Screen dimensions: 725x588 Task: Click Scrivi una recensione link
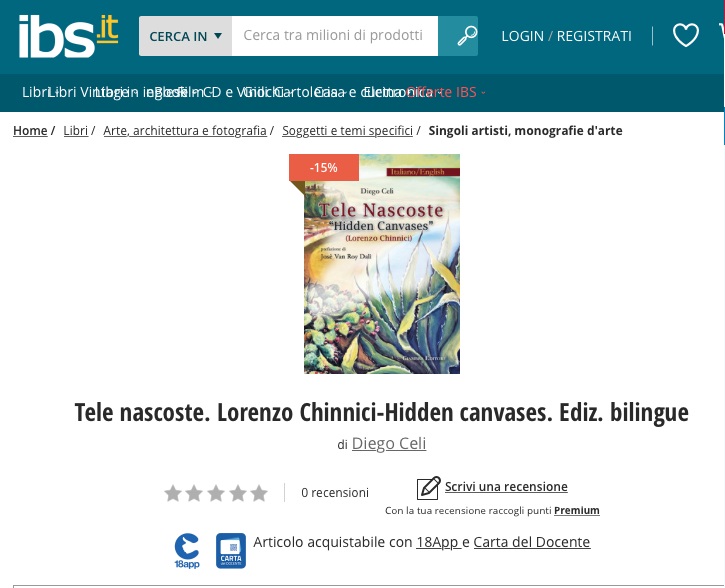click(x=506, y=487)
